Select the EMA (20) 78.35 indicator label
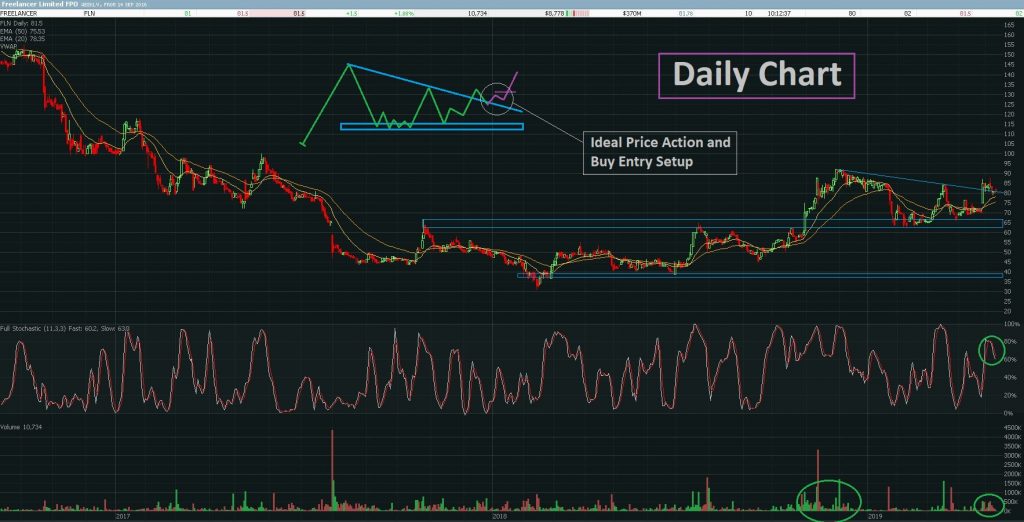 [23, 39]
